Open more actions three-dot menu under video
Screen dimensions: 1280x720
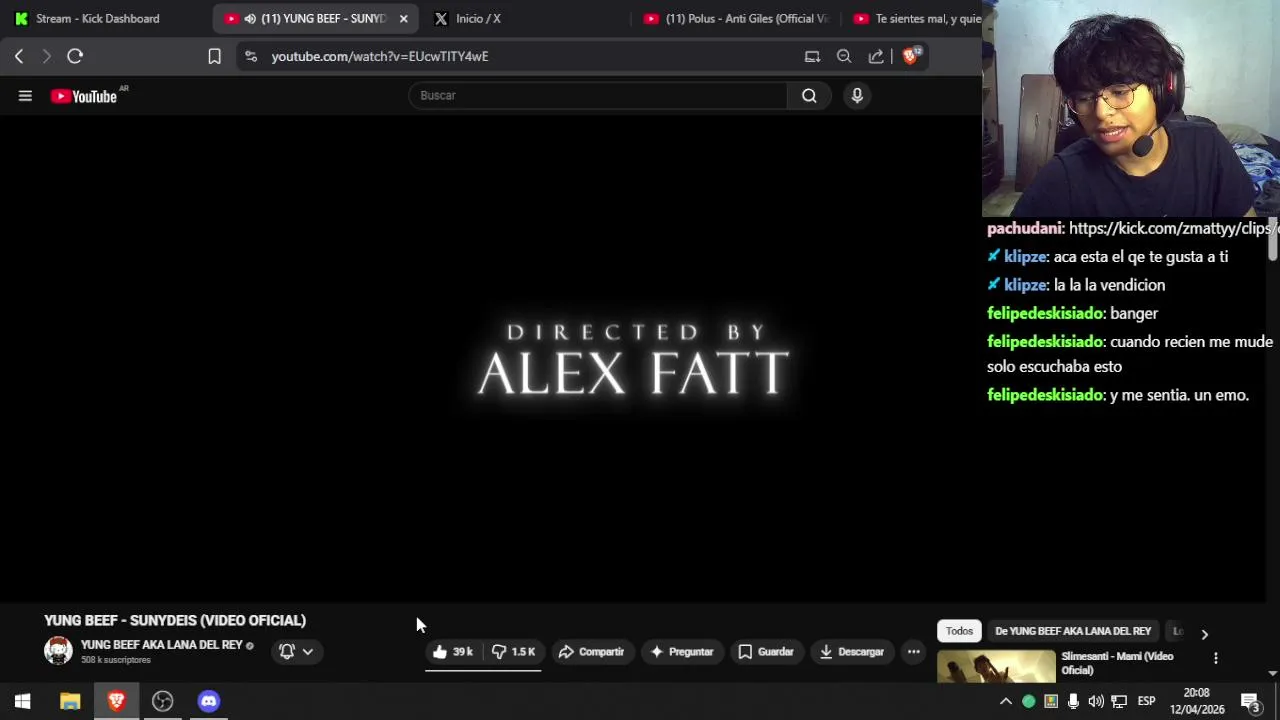point(913,652)
